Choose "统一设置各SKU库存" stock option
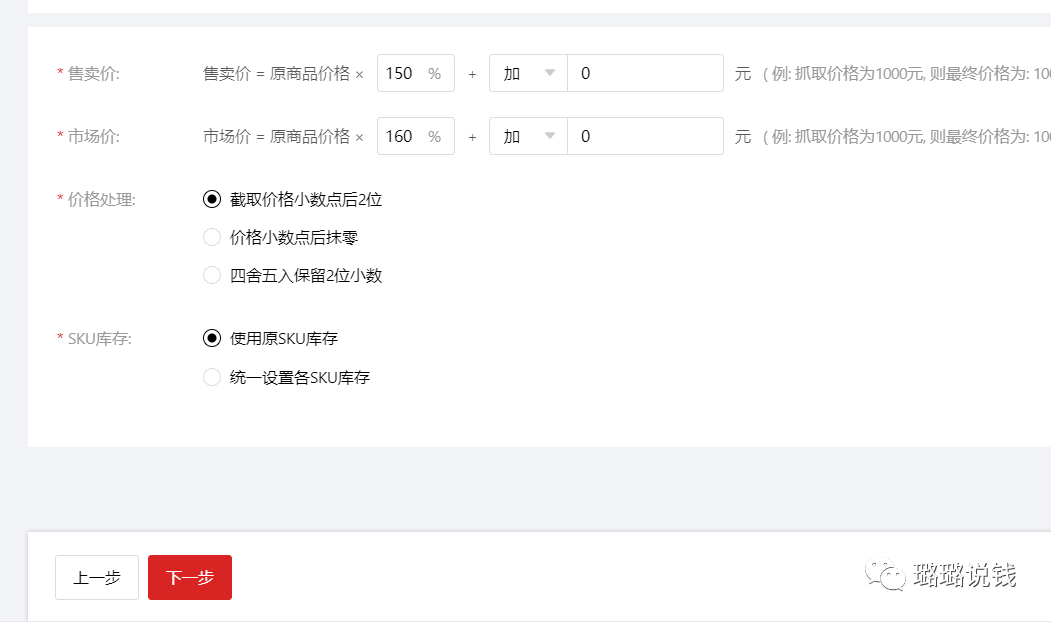 [x=211, y=377]
